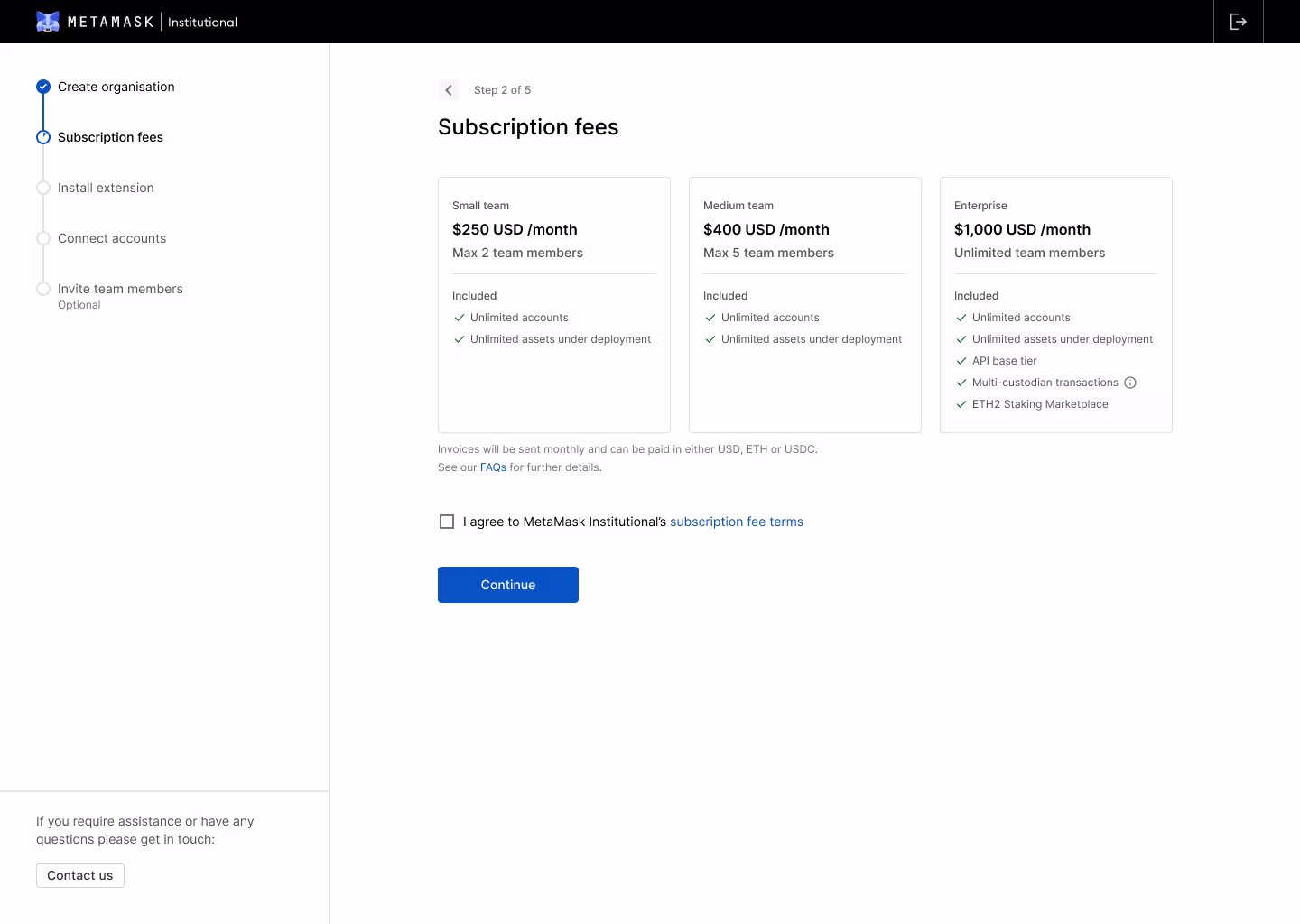Click Max 2 team members text

click(x=517, y=253)
